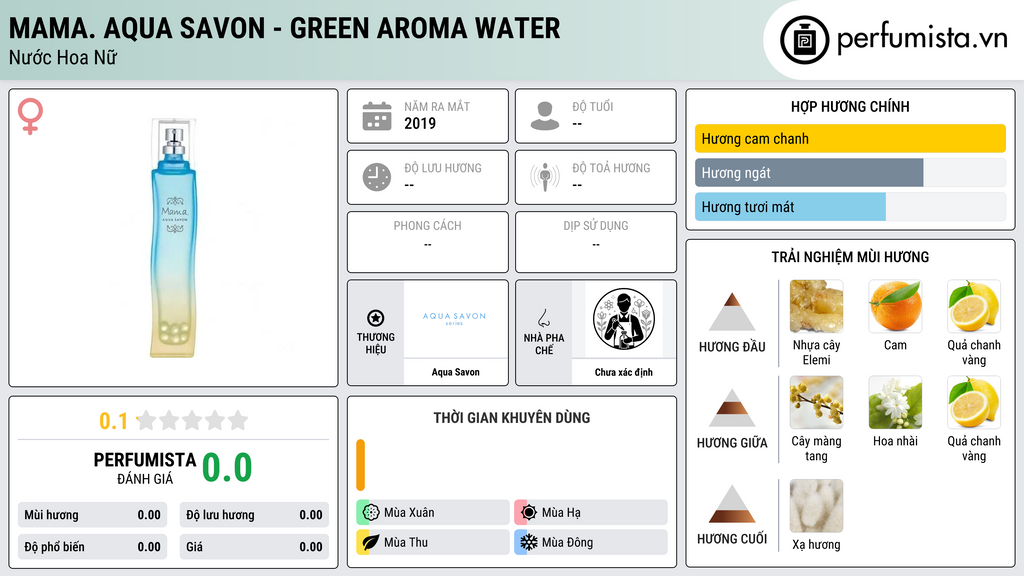1024x576 pixels.
Task: Click the Xạ hương note label
Action: [x=816, y=545]
